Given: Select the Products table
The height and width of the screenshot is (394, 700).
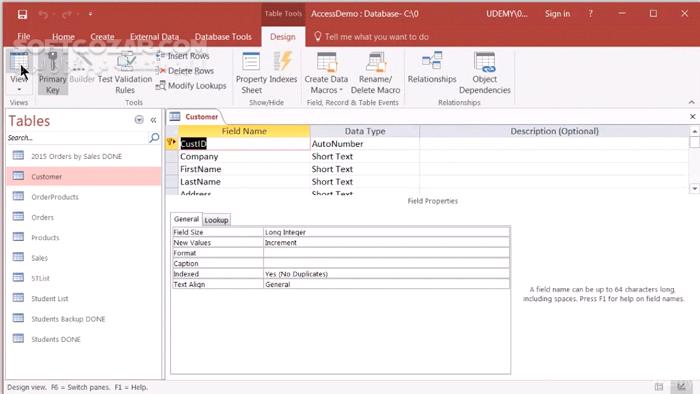Looking at the screenshot, I should (x=84, y=237).
